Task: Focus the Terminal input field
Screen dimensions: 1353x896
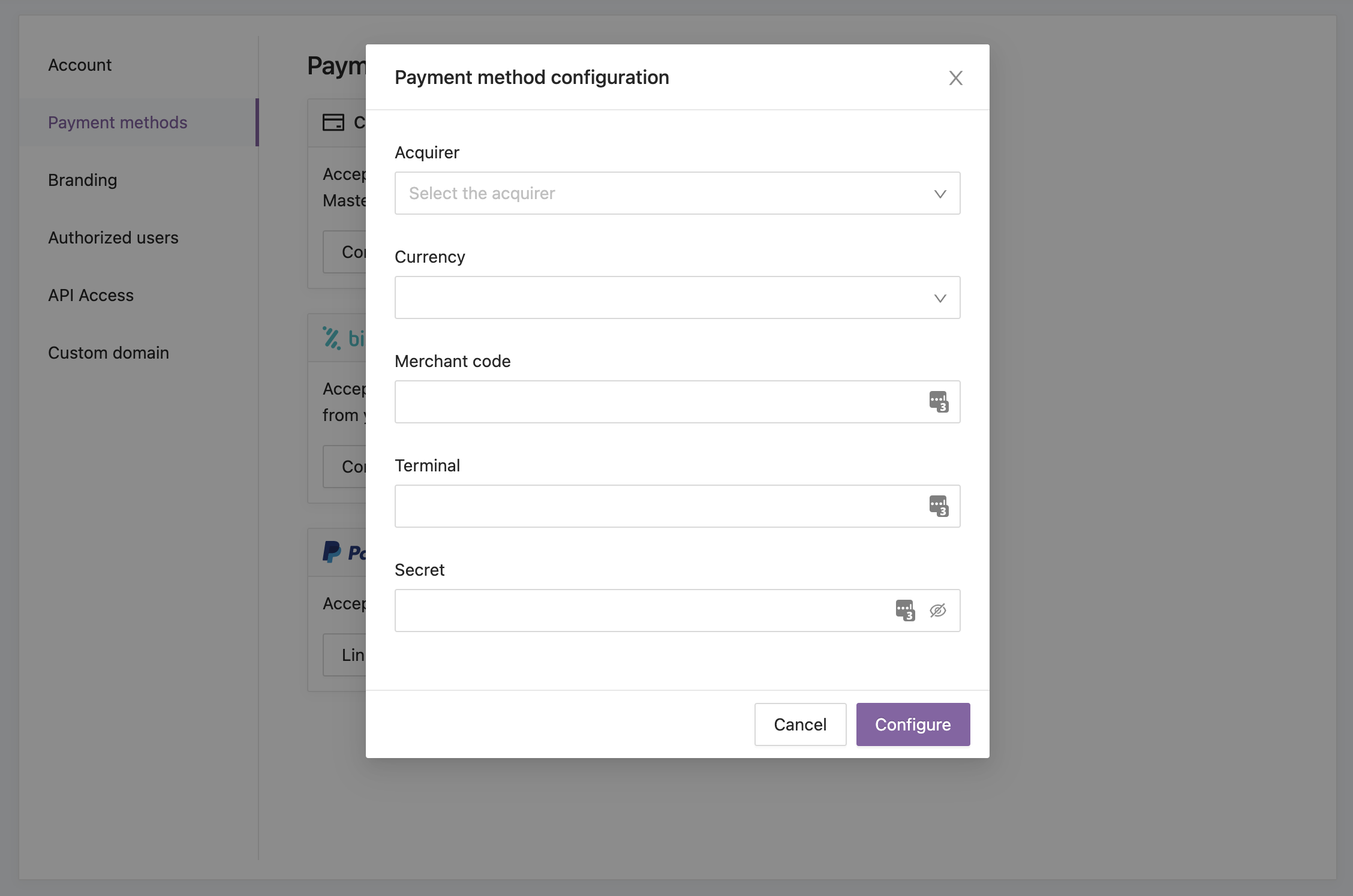Action: click(678, 506)
